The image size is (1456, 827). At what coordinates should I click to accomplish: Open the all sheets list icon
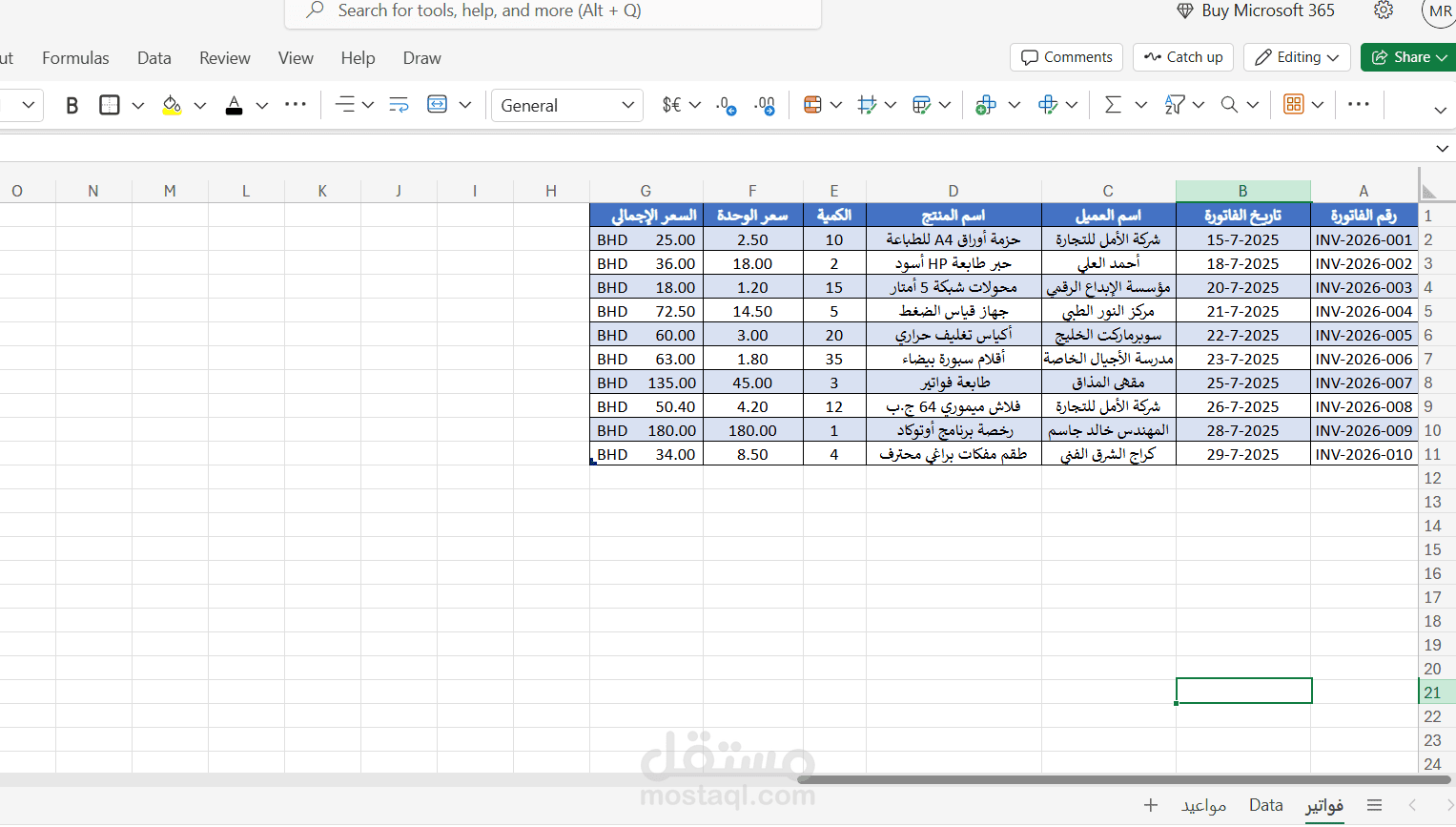tap(1374, 806)
